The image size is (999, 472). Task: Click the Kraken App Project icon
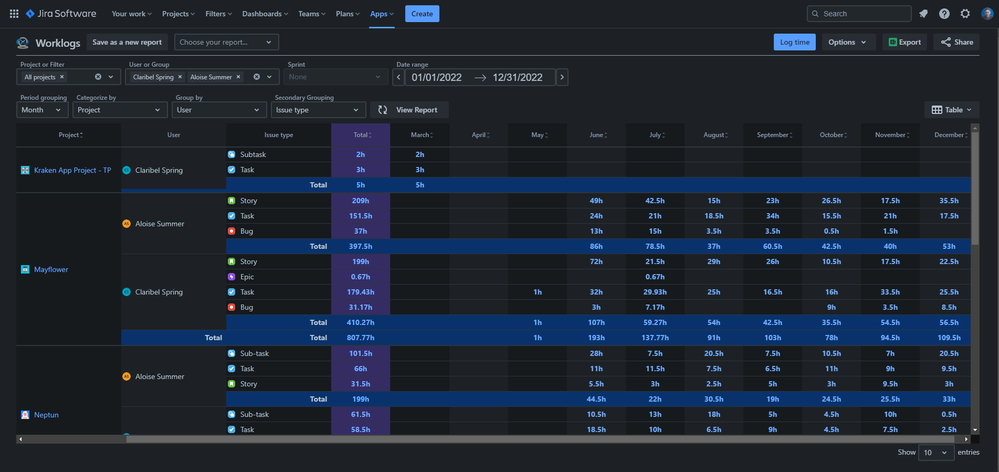tap(25, 170)
